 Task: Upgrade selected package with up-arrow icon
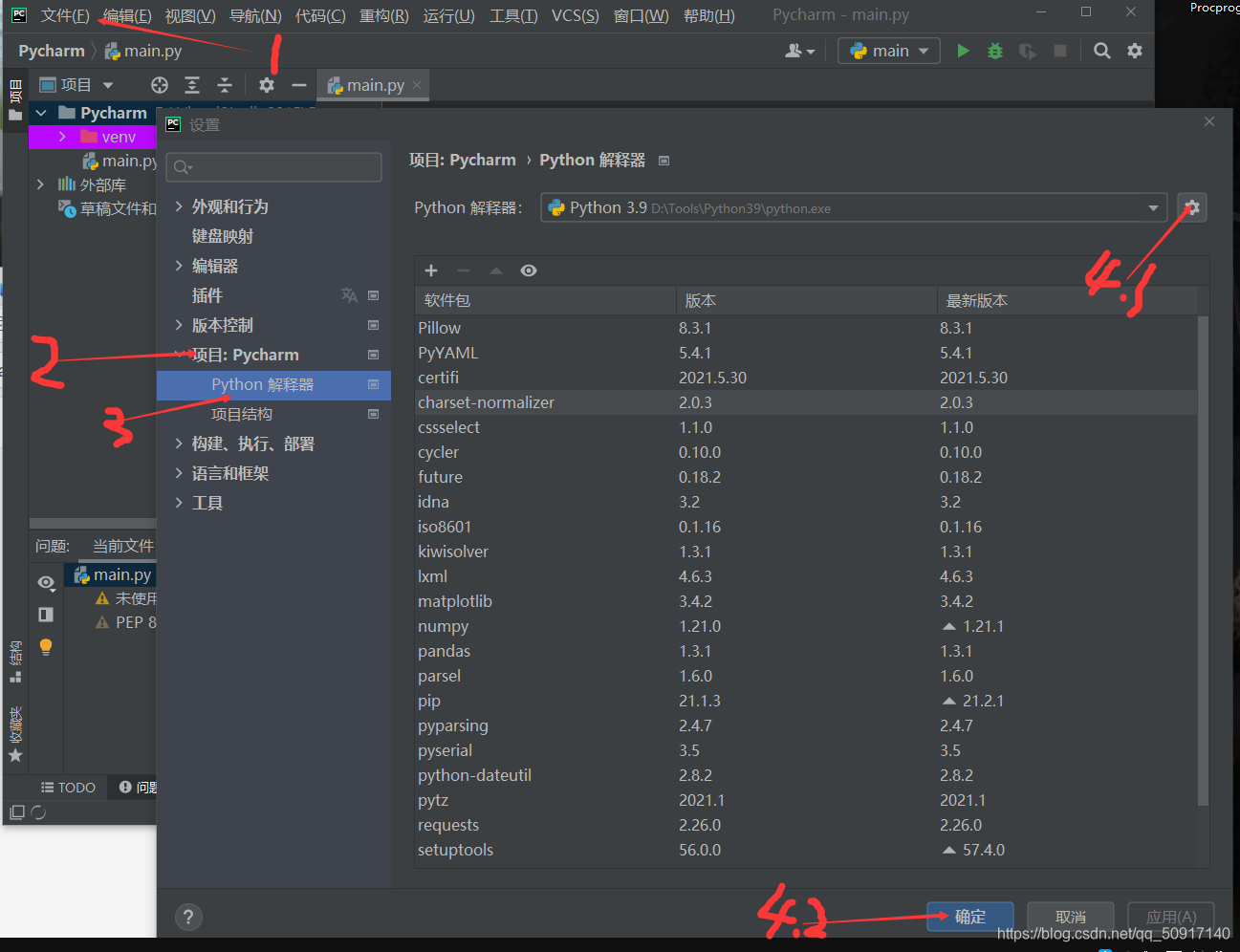[496, 270]
